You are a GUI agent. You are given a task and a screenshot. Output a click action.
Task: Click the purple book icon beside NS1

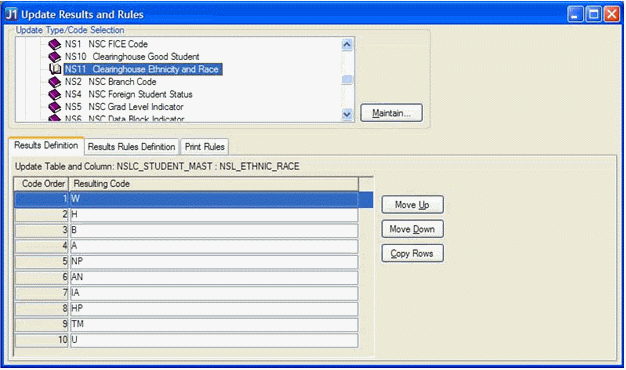(54, 44)
